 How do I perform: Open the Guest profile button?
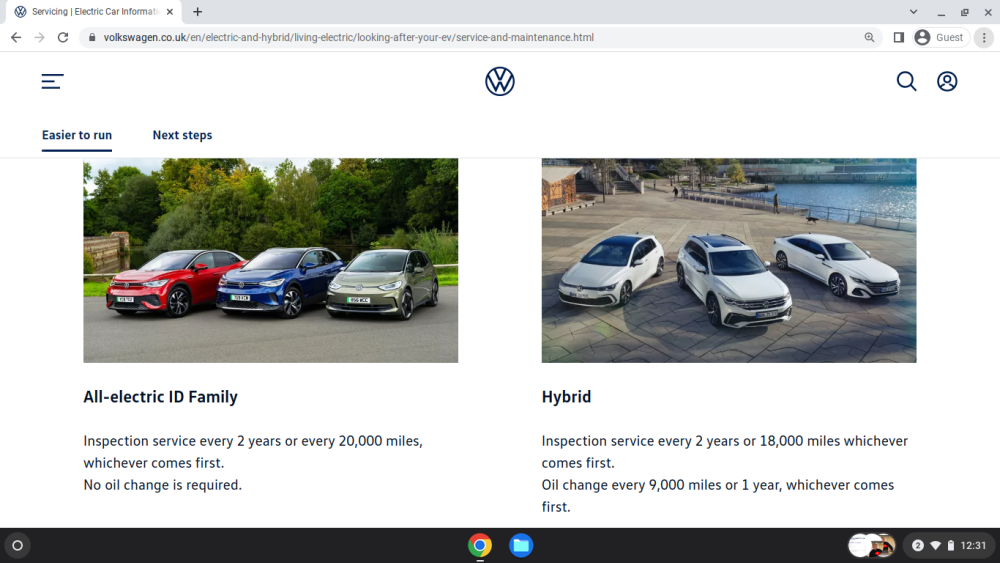(940, 38)
